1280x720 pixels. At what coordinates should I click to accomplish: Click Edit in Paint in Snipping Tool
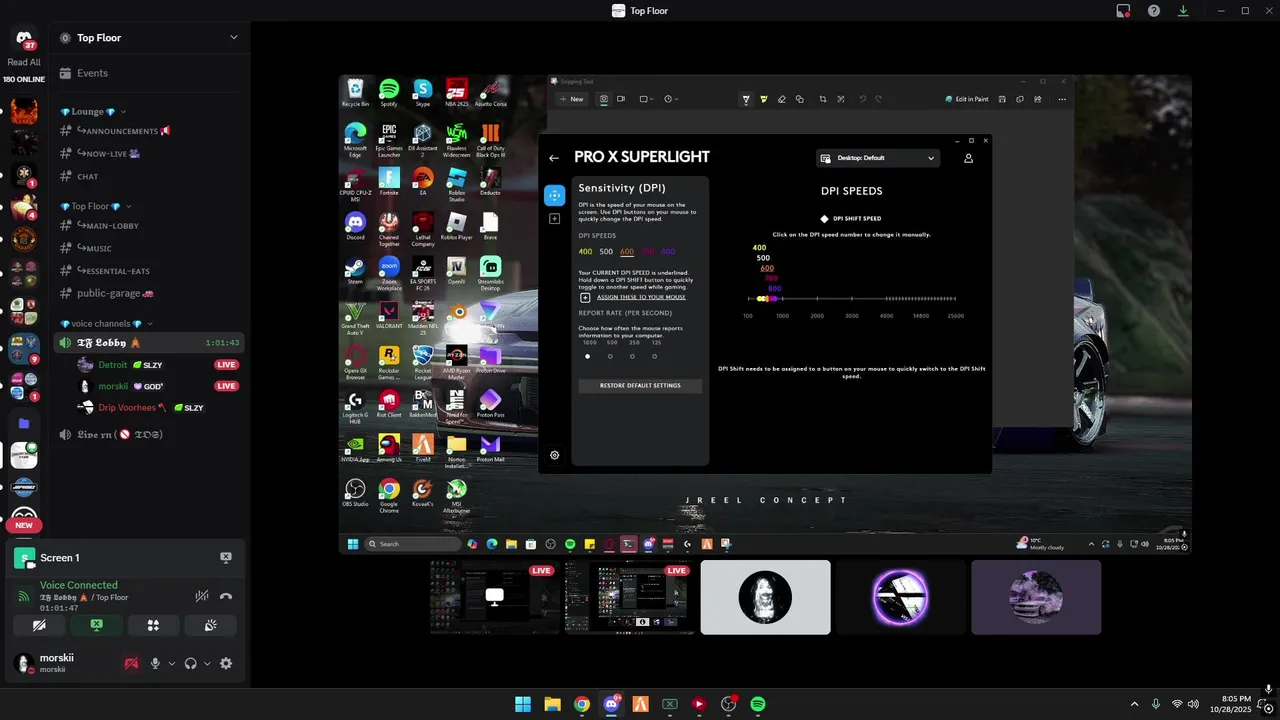(967, 99)
